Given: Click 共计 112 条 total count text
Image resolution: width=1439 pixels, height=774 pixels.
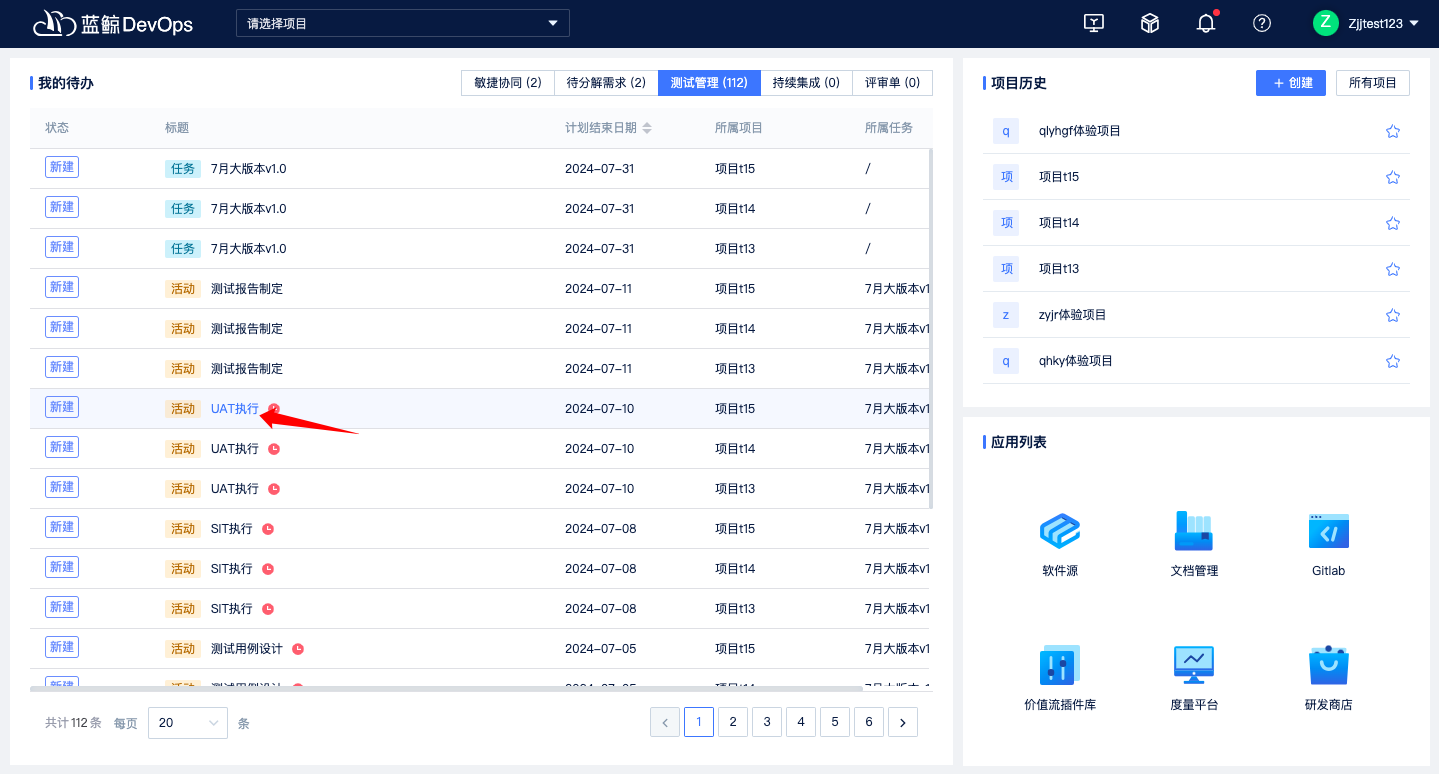Looking at the screenshot, I should [x=73, y=722].
